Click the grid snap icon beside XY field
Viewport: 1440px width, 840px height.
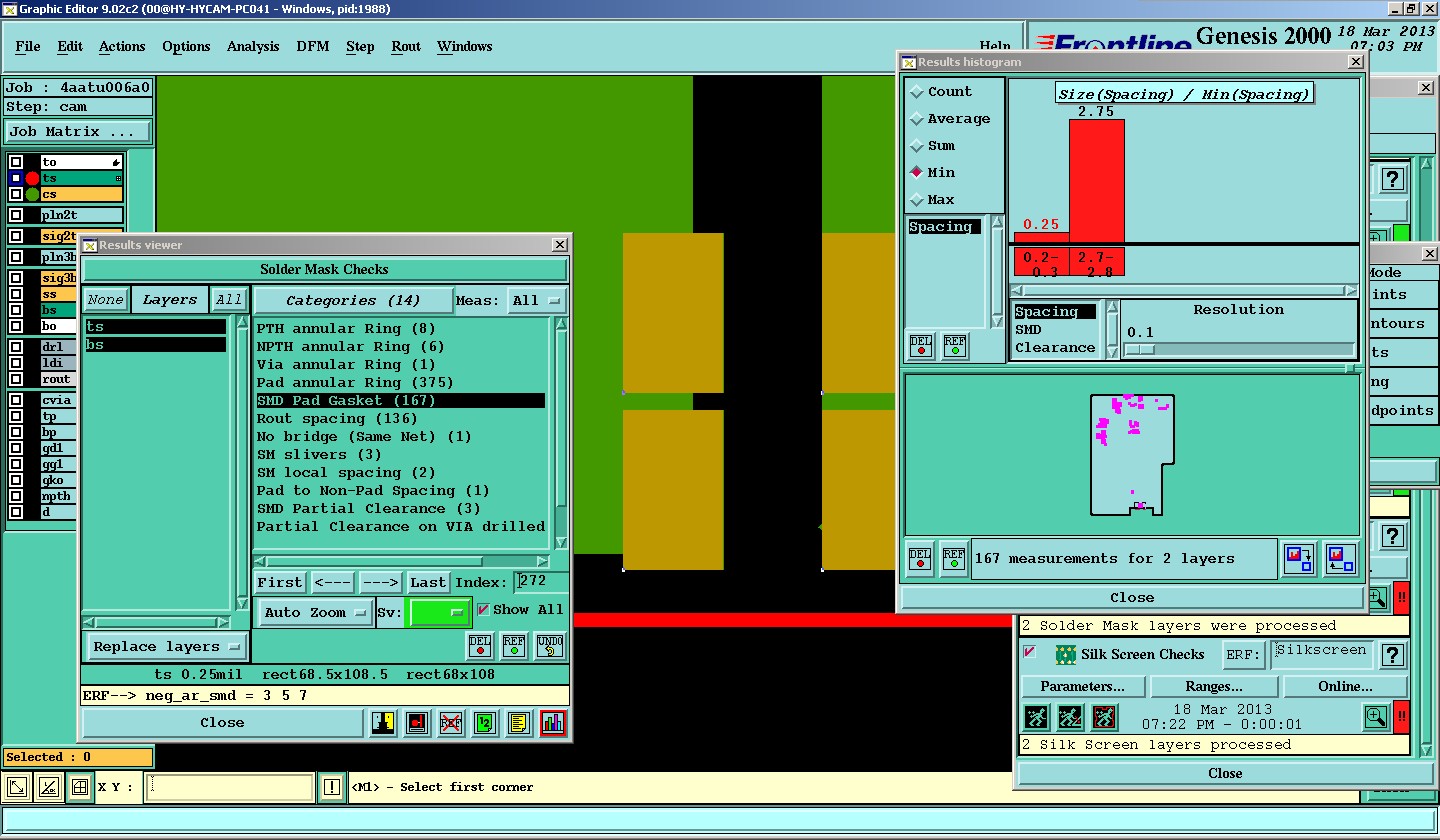click(79, 788)
